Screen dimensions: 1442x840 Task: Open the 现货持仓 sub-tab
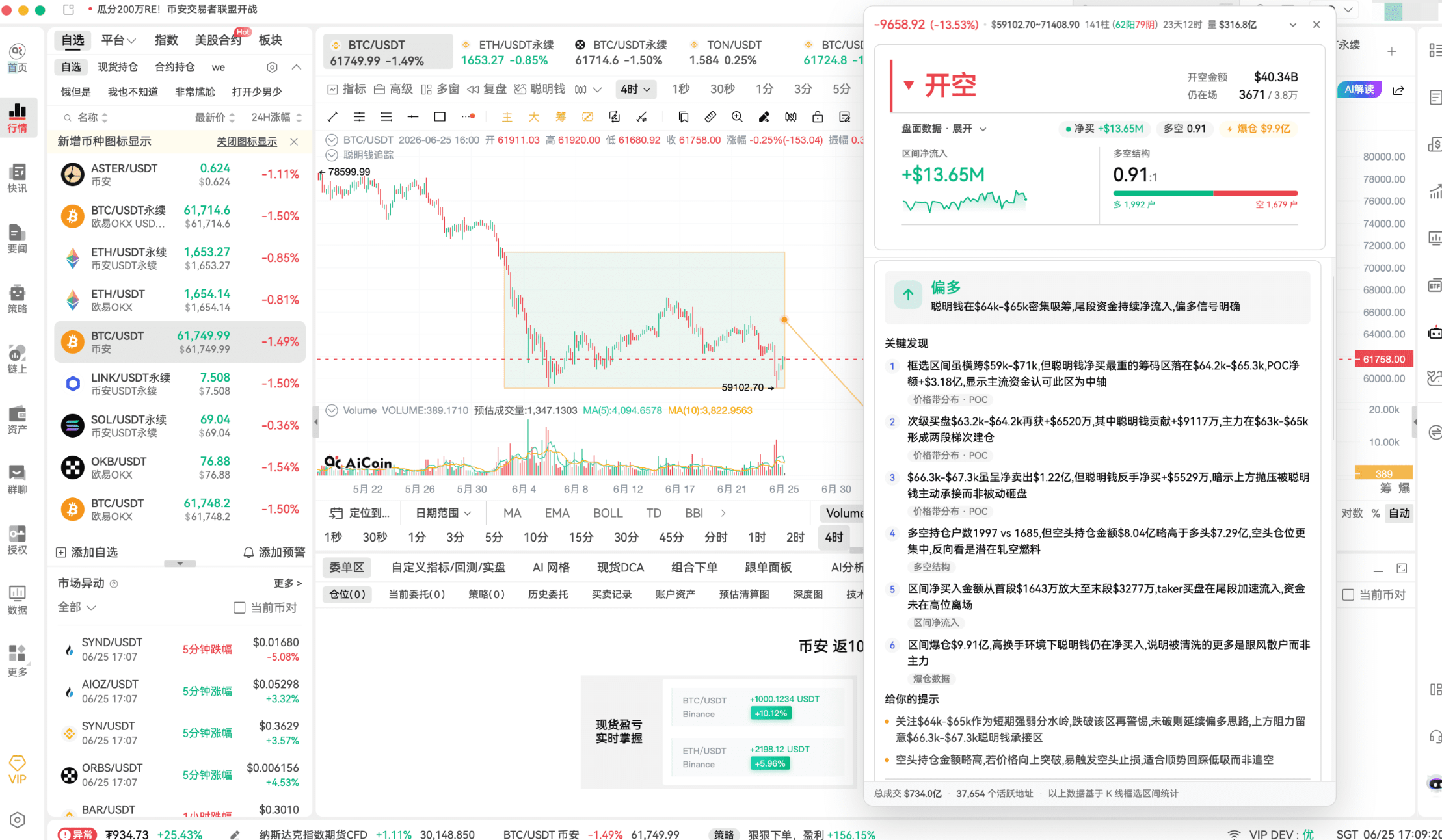(x=118, y=67)
